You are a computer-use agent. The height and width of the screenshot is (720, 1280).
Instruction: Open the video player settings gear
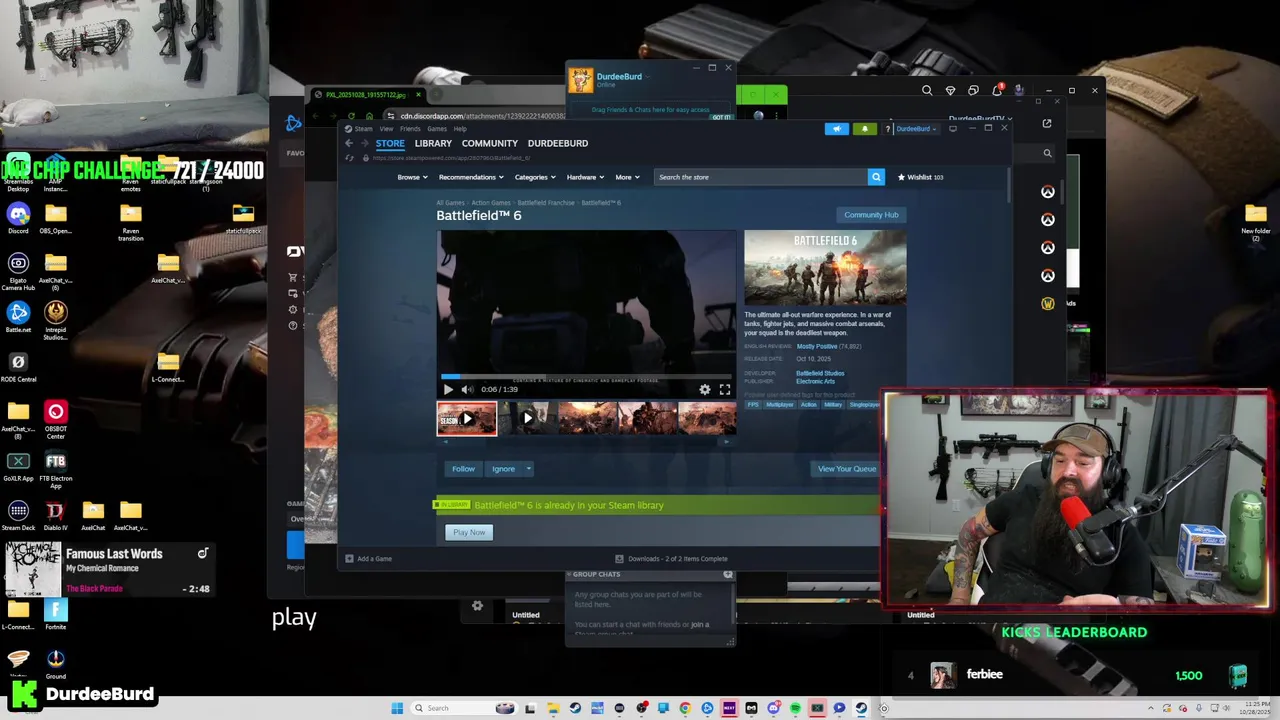705,389
